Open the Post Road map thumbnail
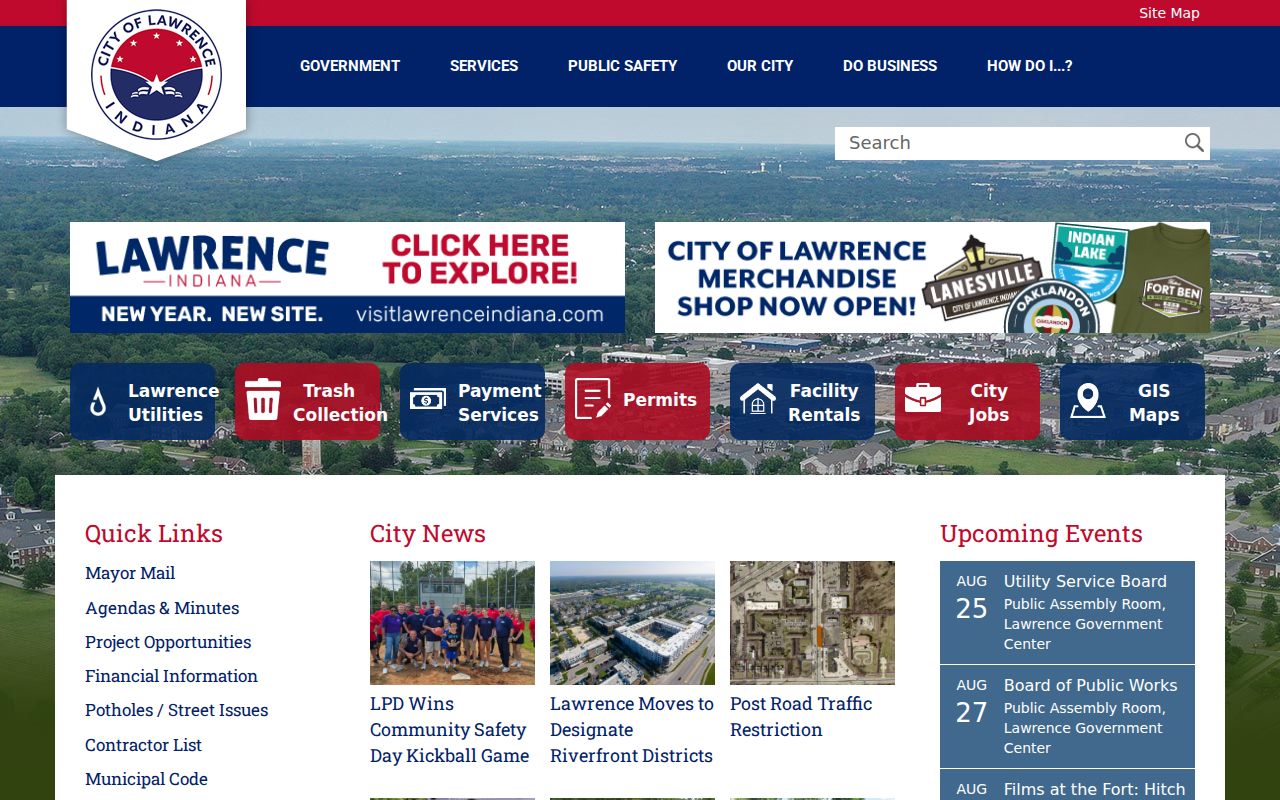Image resolution: width=1280 pixels, height=800 pixels. (812, 623)
